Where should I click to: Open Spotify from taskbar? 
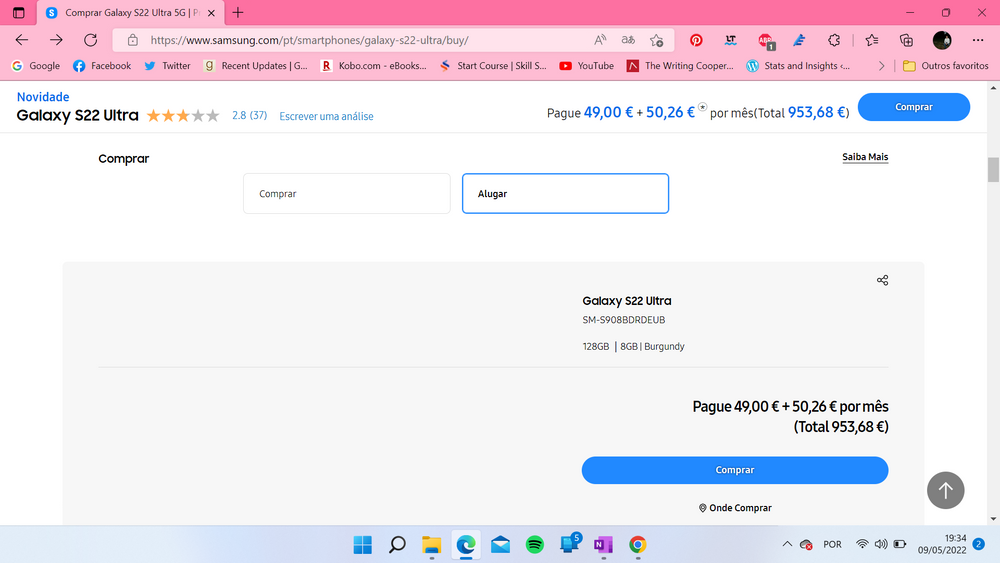(534, 545)
